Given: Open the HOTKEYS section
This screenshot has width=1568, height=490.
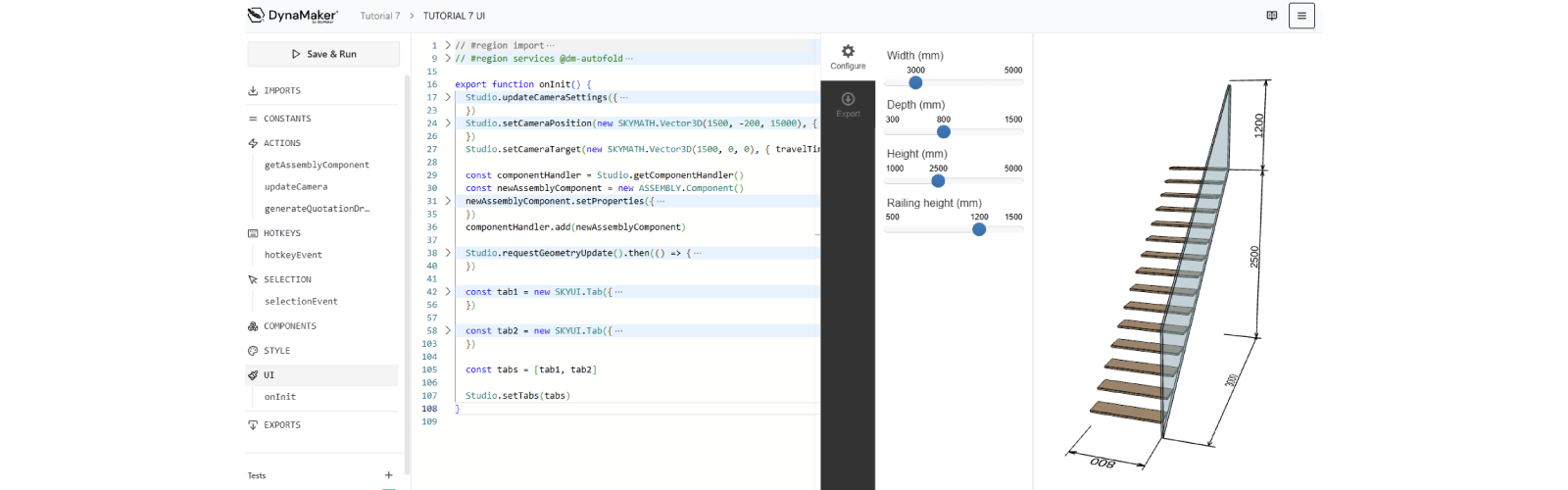Looking at the screenshot, I should pos(282,233).
